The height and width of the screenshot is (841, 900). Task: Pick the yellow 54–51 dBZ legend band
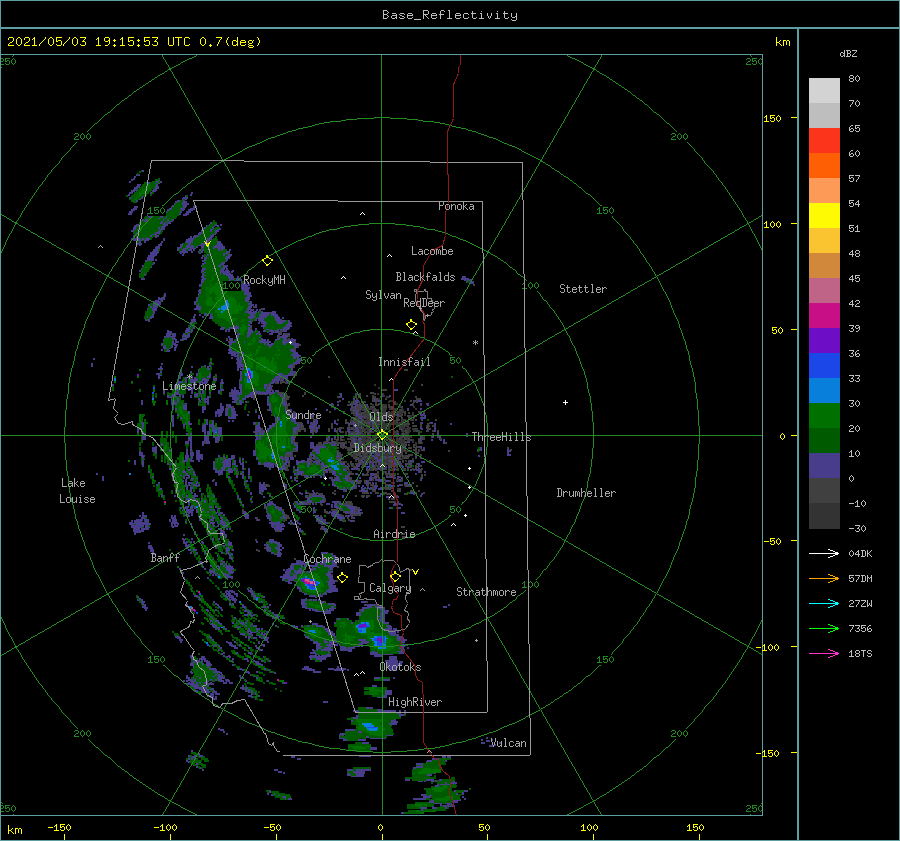tap(824, 216)
